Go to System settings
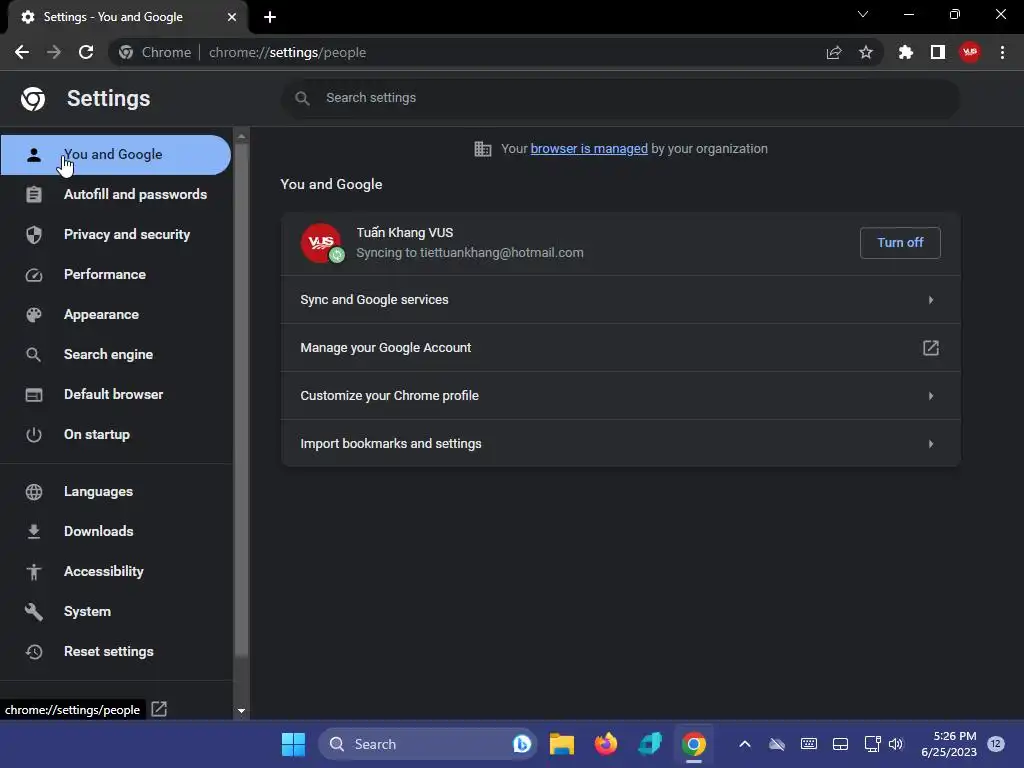This screenshot has height=768, width=1024. [x=116, y=612]
